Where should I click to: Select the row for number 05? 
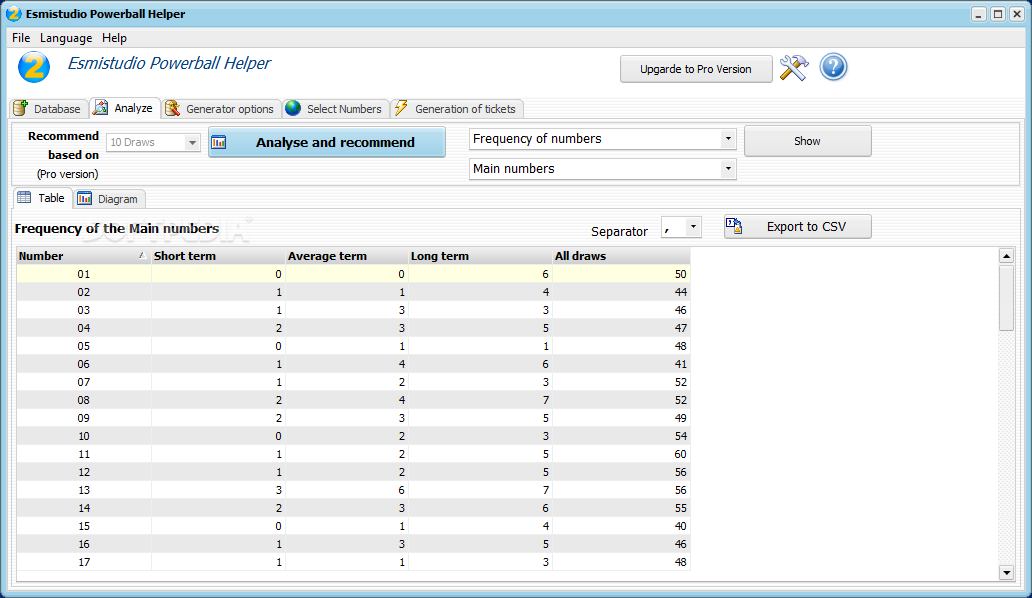tap(353, 345)
